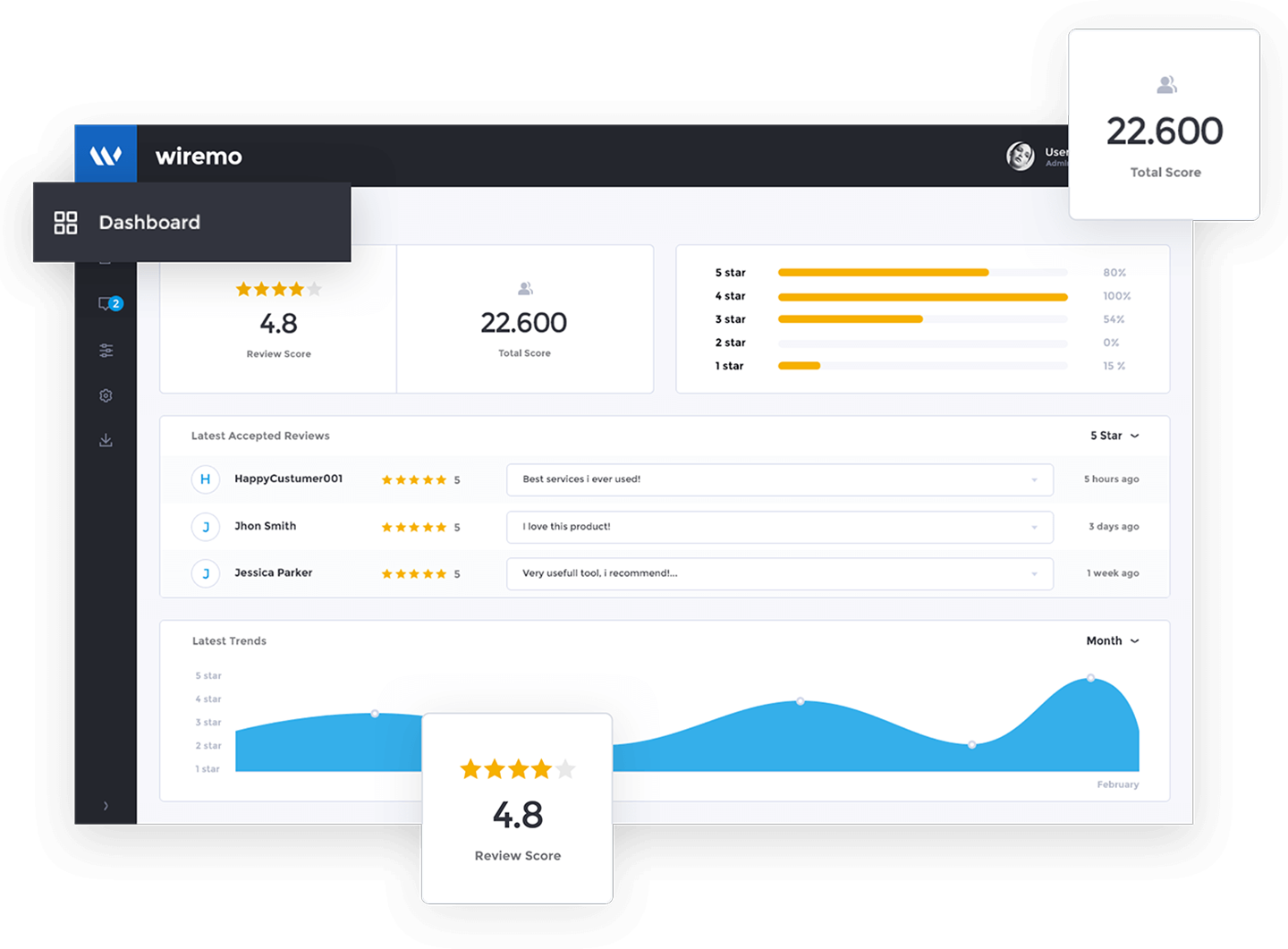Click the 100% percentage value
The image size is (1288, 949).
coord(1116,296)
